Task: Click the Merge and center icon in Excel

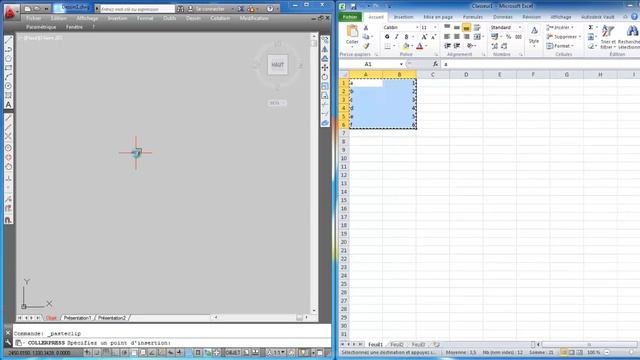Action: tap(477, 37)
